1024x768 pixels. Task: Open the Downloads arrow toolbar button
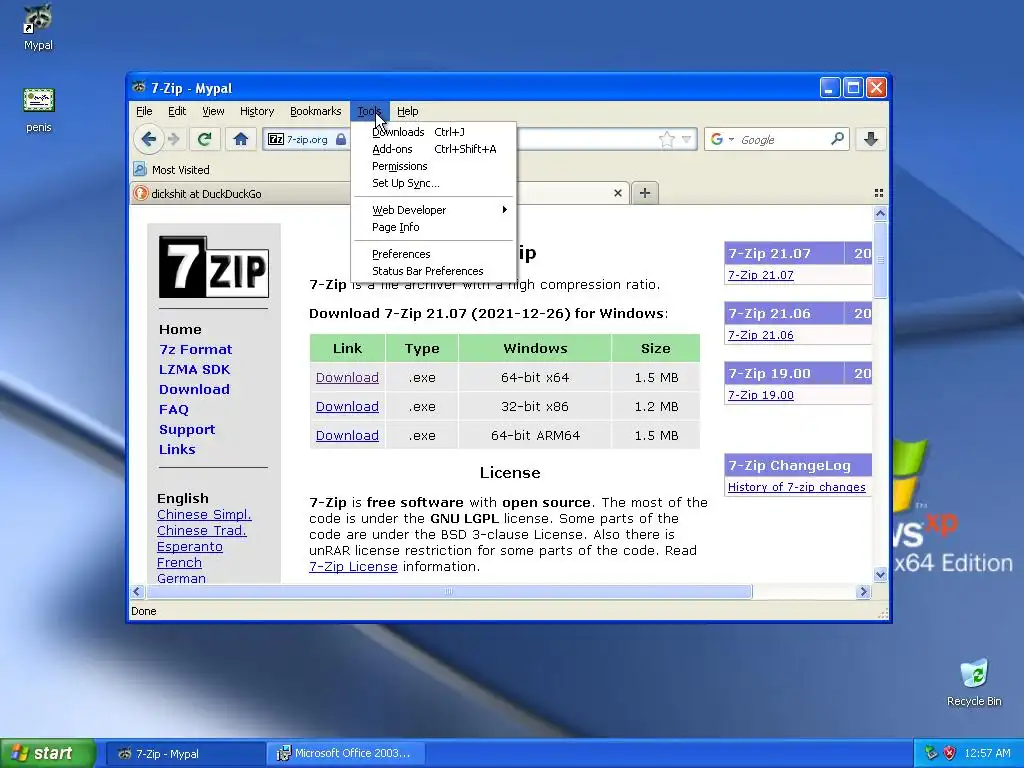click(x=871, y=139)
